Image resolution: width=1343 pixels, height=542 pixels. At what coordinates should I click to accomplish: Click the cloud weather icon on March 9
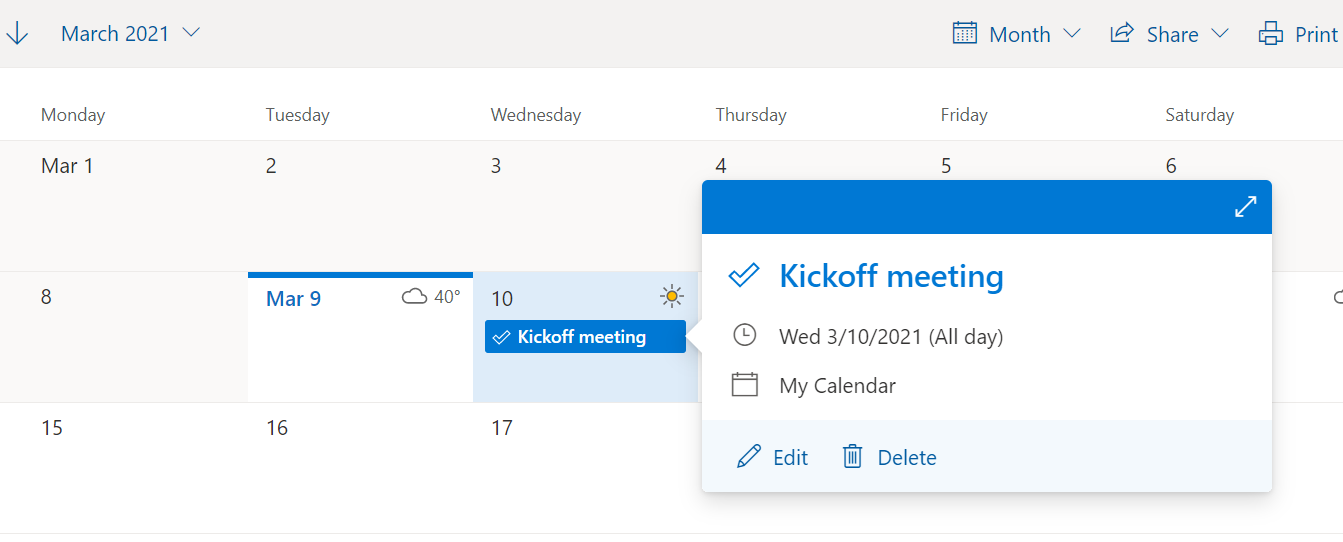414,296
